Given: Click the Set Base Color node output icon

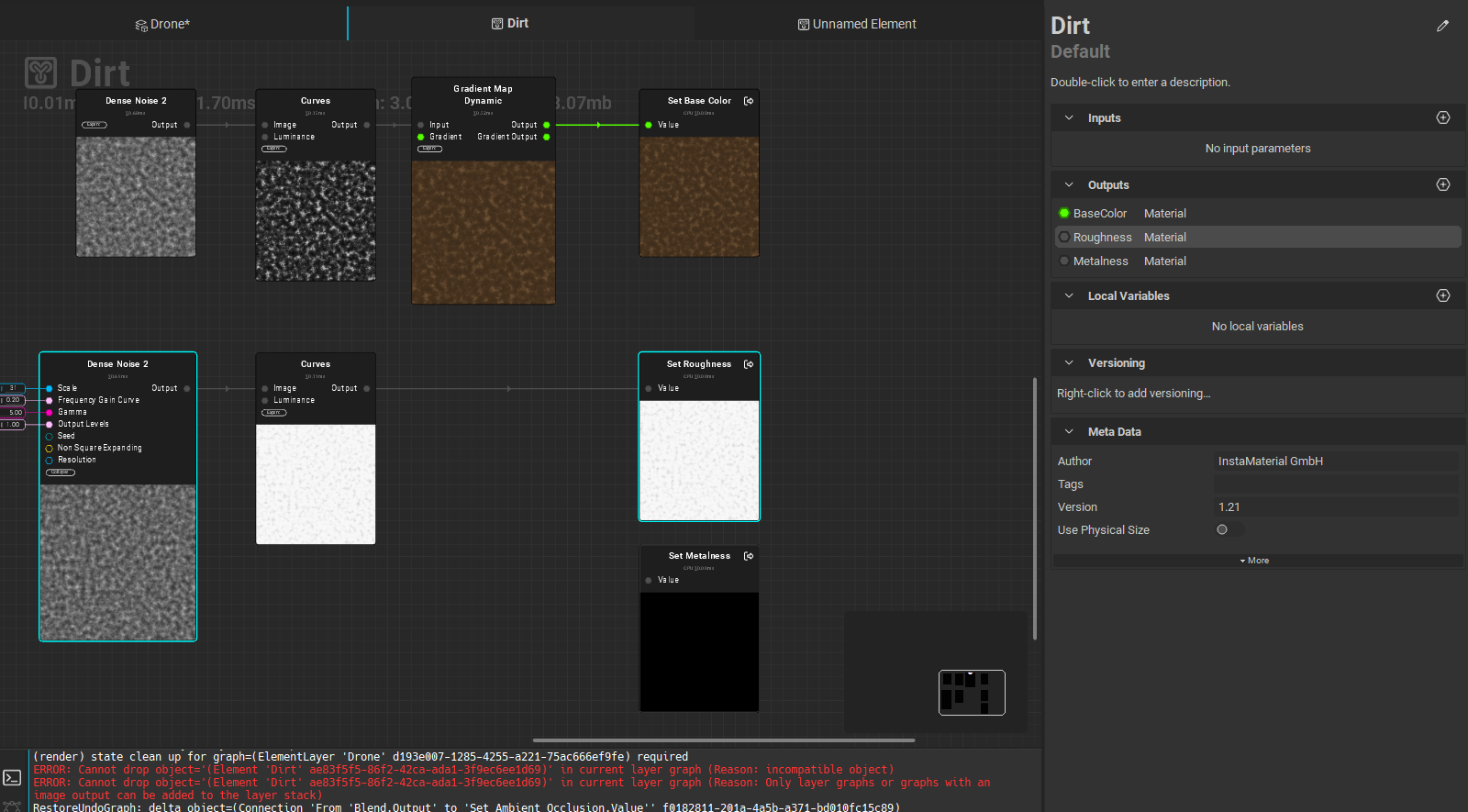Looking at the screenshot, I should [x=749, y=101].
